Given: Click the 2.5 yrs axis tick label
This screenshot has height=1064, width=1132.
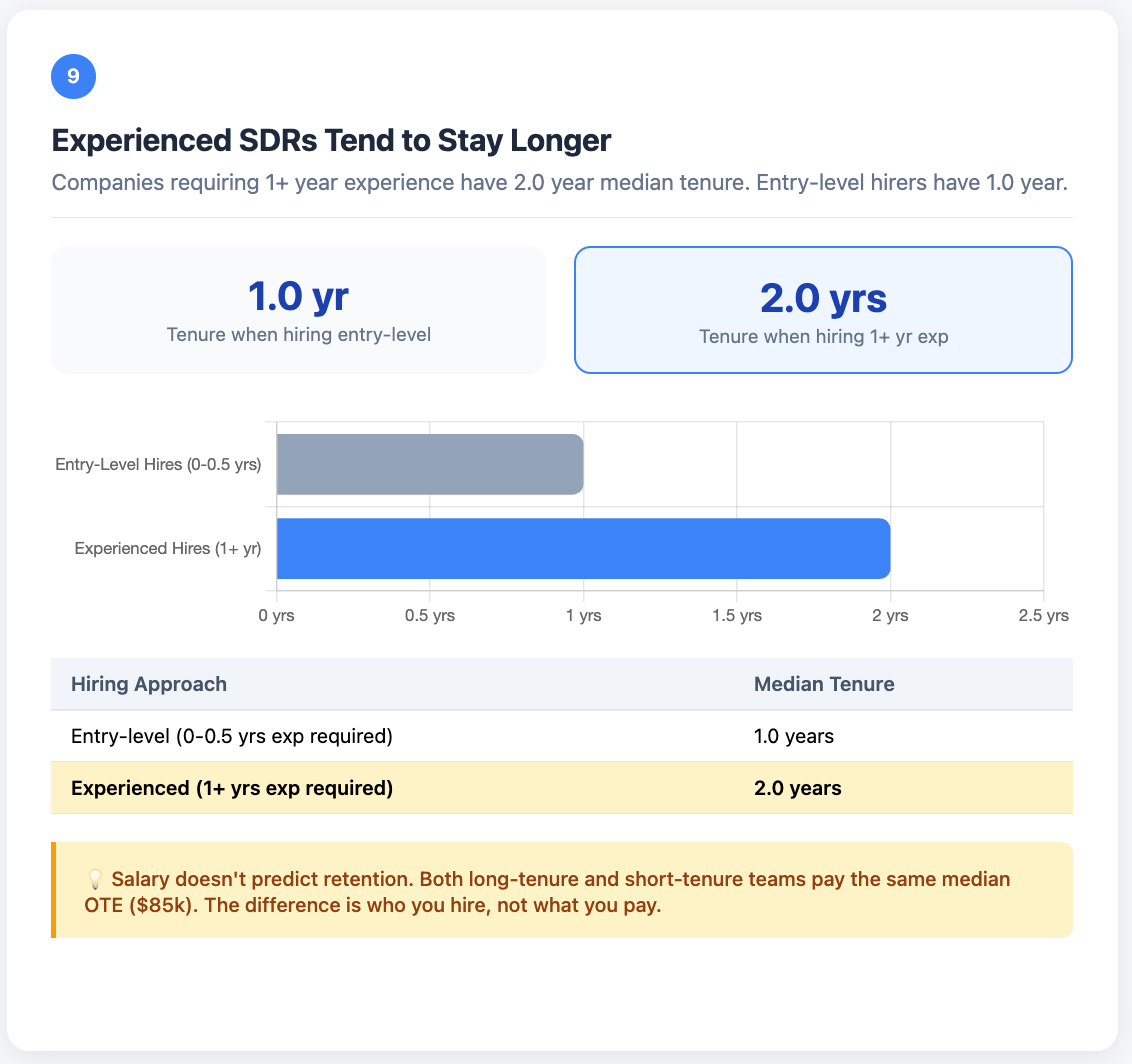Looking at the screenshot, I should point(1043,615).
